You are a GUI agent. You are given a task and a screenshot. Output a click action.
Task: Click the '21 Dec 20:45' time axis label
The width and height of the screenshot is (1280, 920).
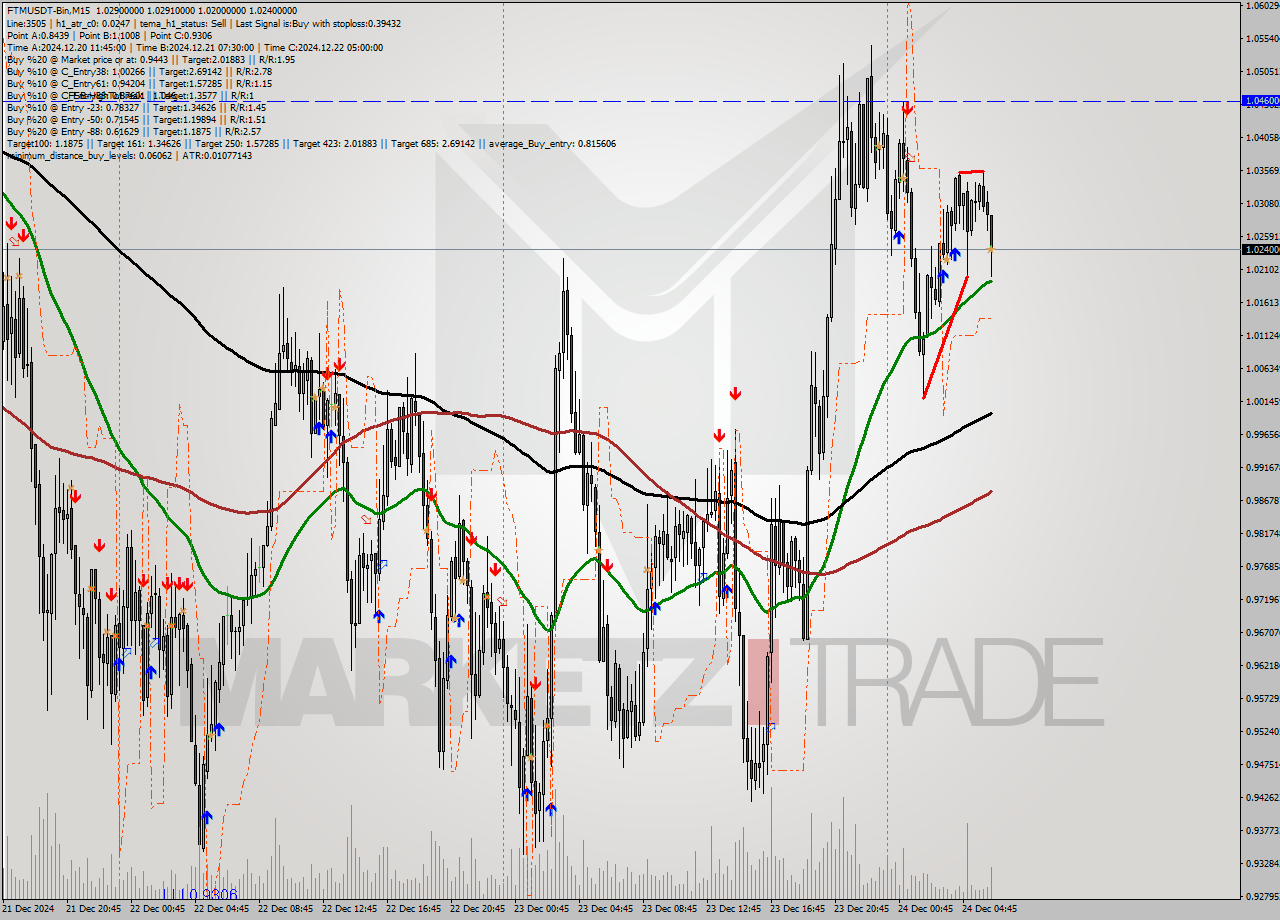[x=93, y=909]
